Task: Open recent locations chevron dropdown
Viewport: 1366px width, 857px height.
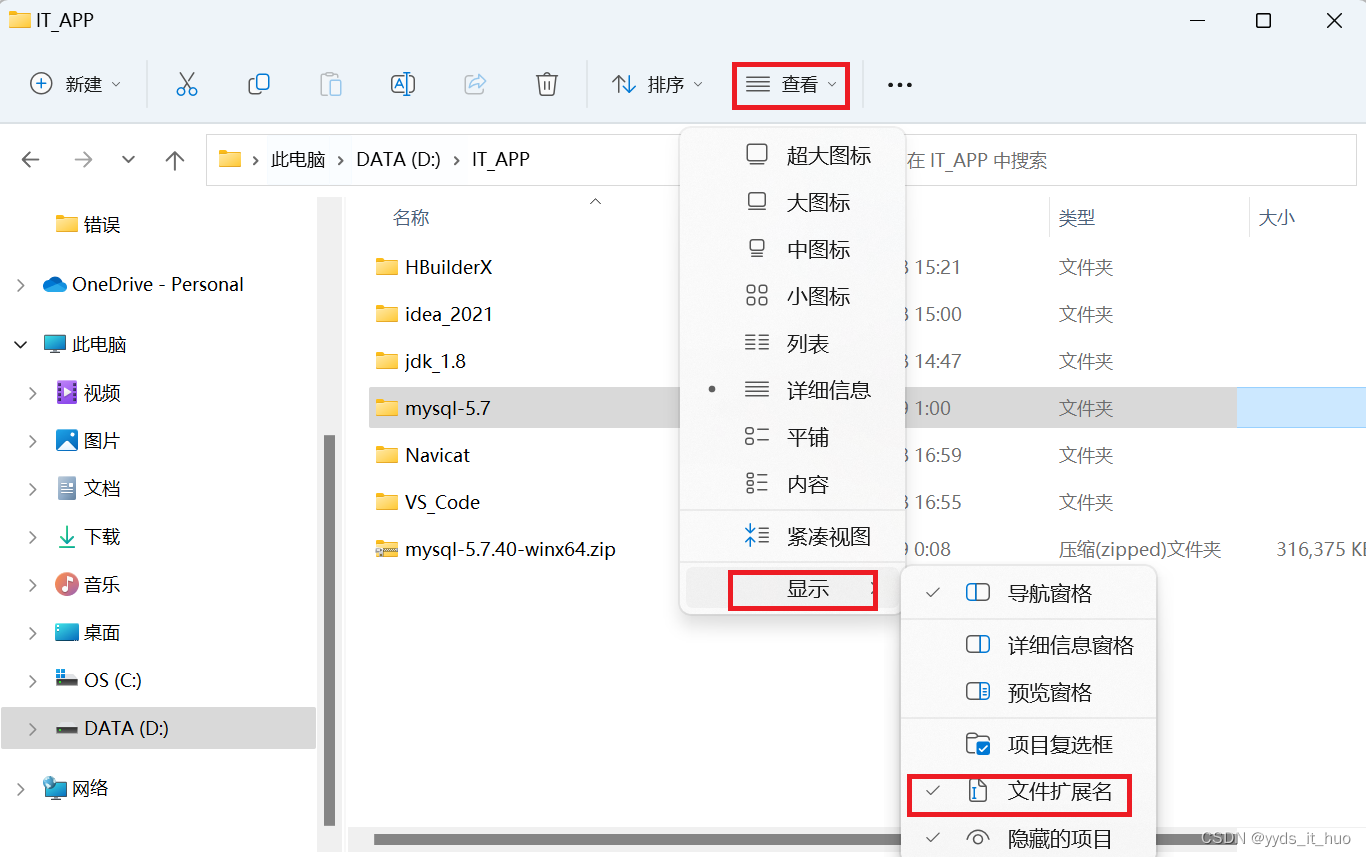Action: pyautogui.click(x=128, y=159)
